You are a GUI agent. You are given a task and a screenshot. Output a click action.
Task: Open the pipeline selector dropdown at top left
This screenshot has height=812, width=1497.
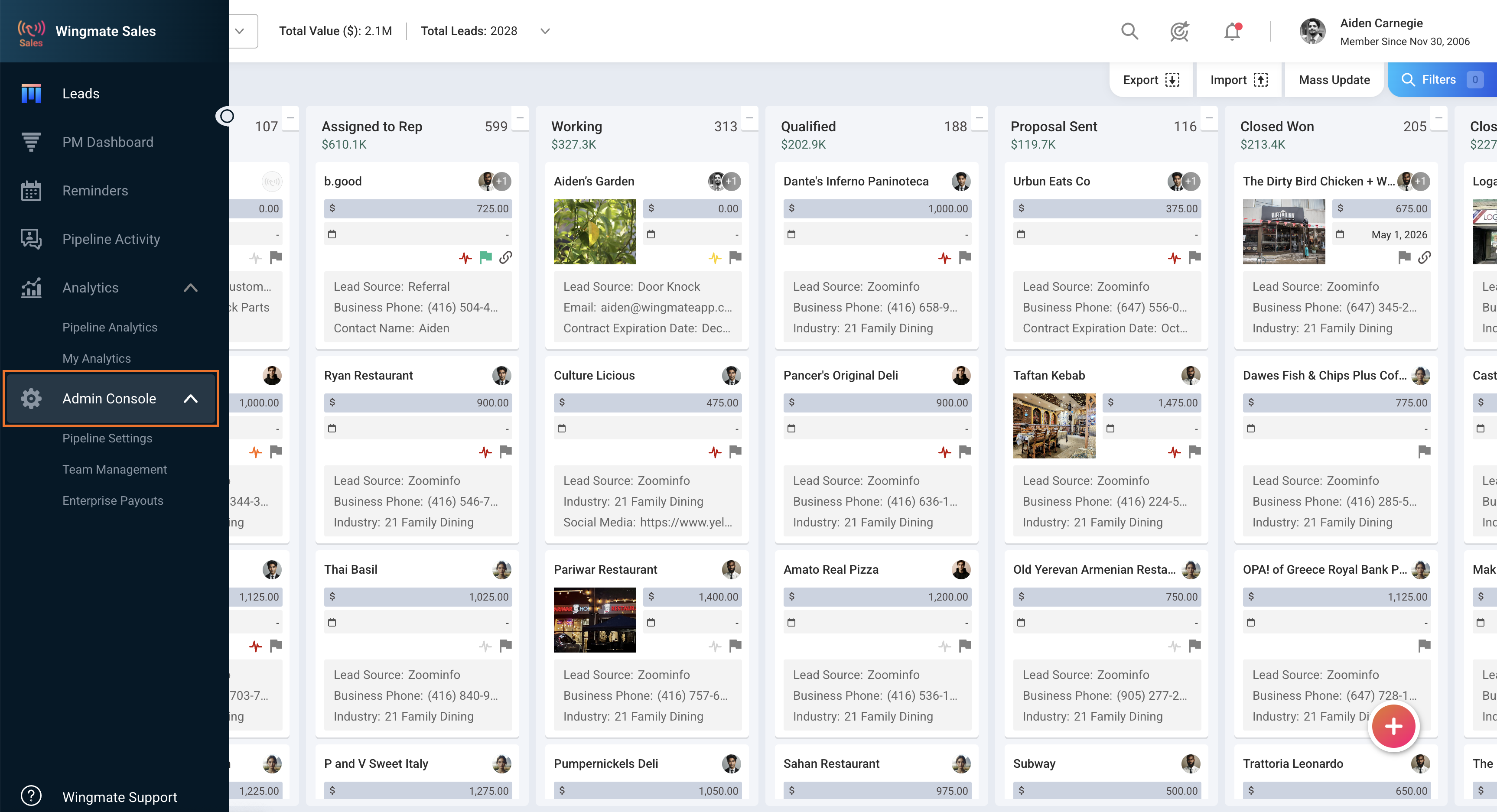click(x=240, y=31)
